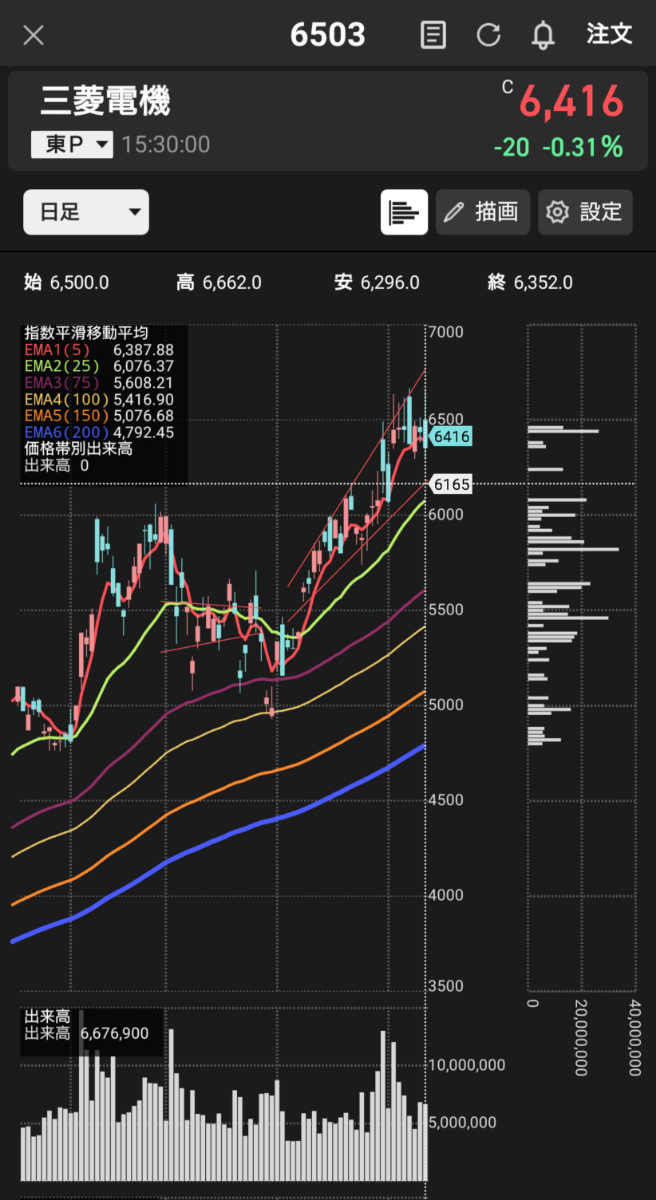Image resolution: width=656 pixels, height=1200 pixels.
Task: Open the 描画 drawing tool
Action: point(483,212)
